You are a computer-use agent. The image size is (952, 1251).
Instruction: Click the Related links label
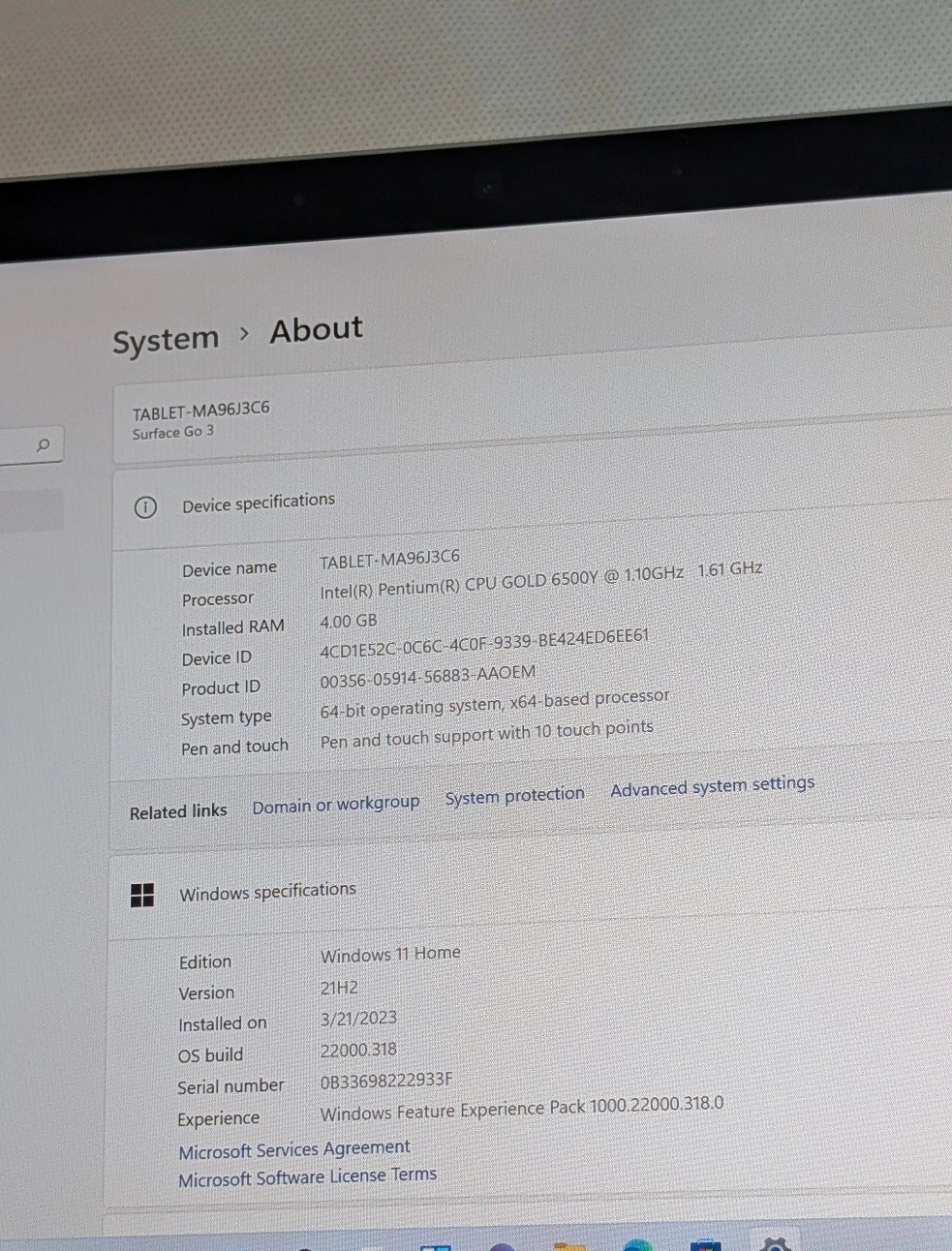point(178,811)
